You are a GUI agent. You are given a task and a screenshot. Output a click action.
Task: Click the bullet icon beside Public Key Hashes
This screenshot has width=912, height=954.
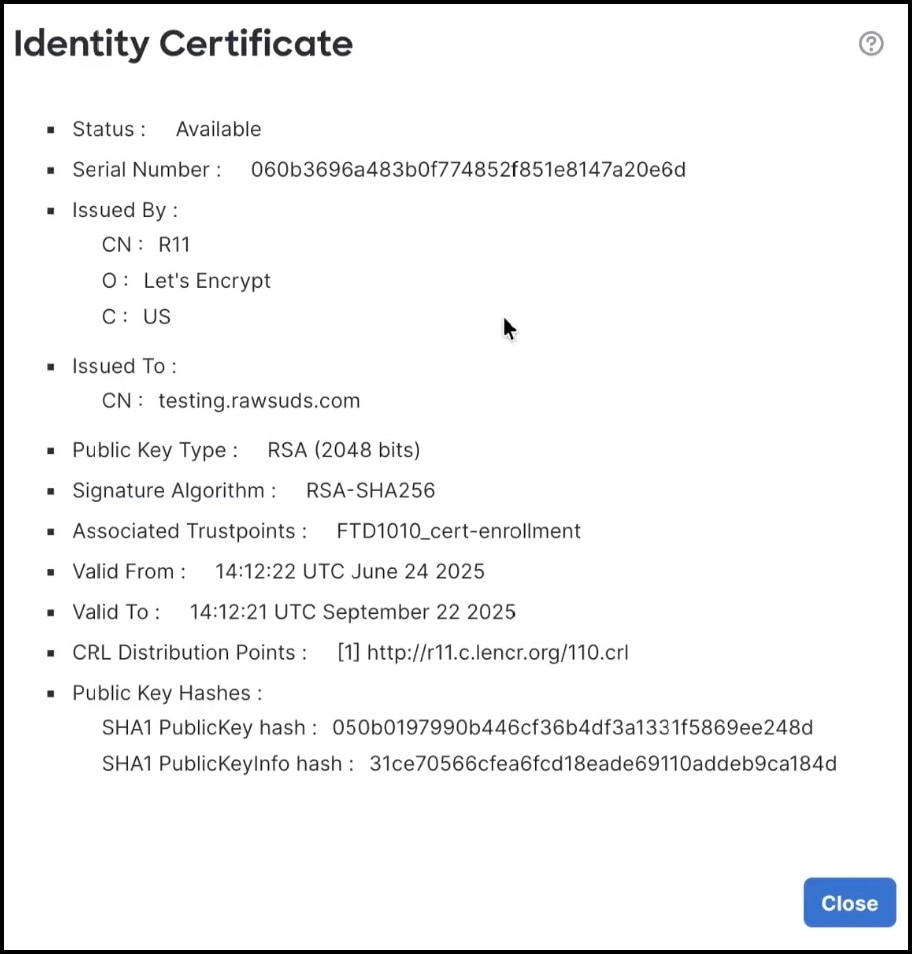tap(52, 693)
